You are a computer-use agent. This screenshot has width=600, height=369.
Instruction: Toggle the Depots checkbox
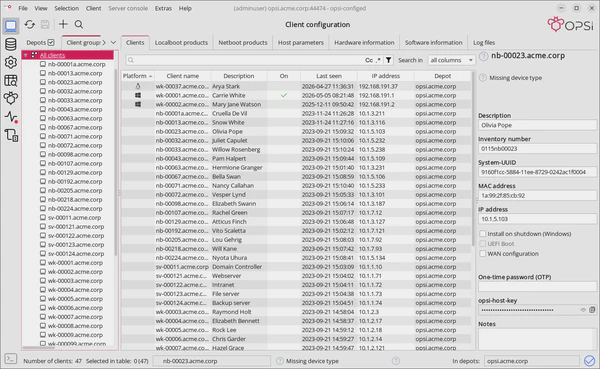pyautogui.click(x=51, y=42)
